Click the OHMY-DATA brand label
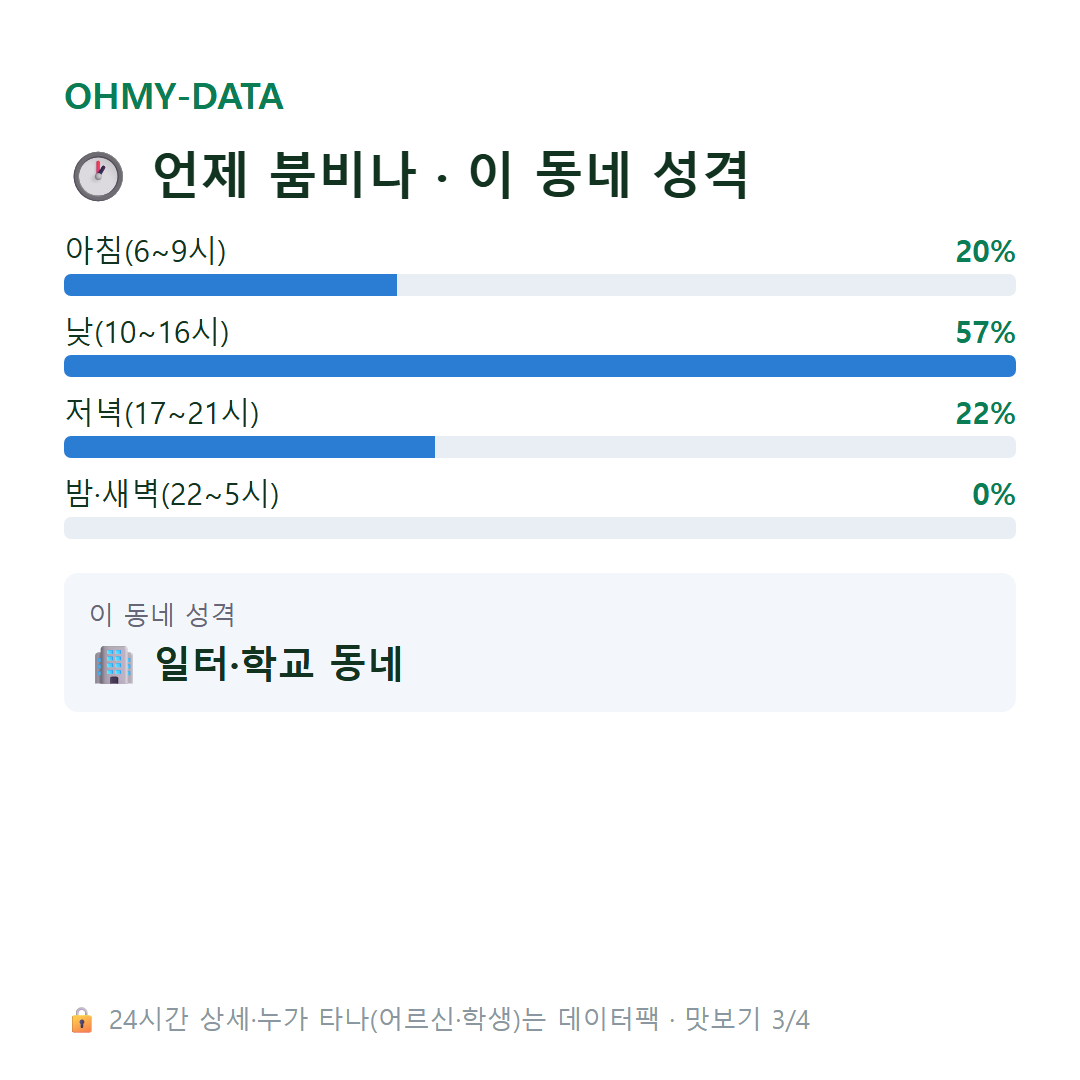Image resolution: width=1080 pixels, height=1080 pixels. tap(174, 96)
